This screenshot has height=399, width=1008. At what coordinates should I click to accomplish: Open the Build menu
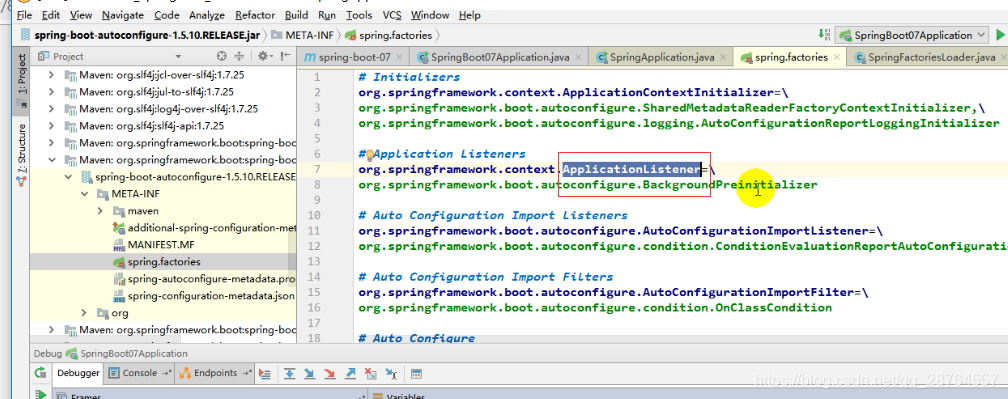[x=296, y=15]
